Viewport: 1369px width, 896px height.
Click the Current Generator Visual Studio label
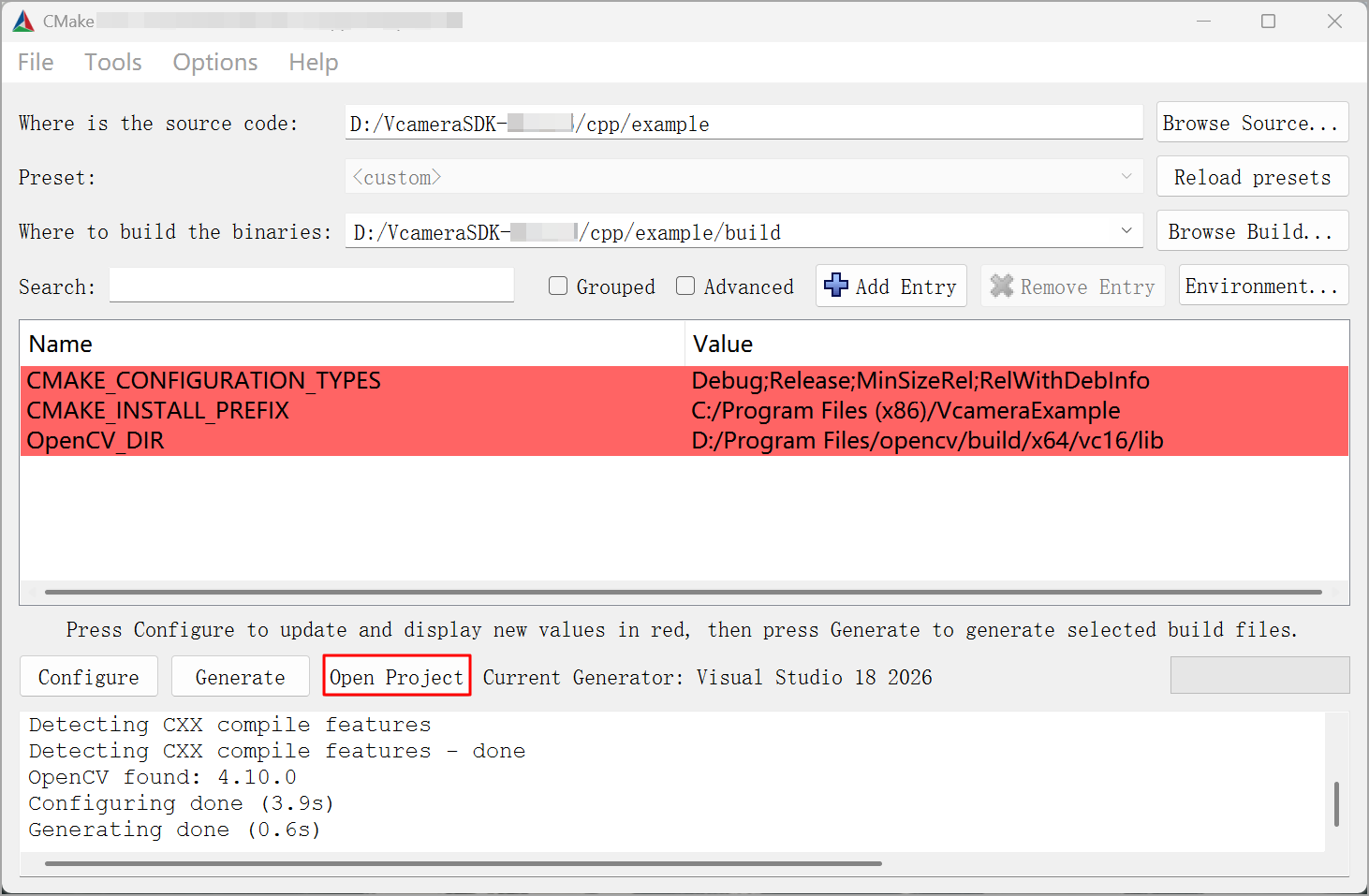(x=707, y=677)
